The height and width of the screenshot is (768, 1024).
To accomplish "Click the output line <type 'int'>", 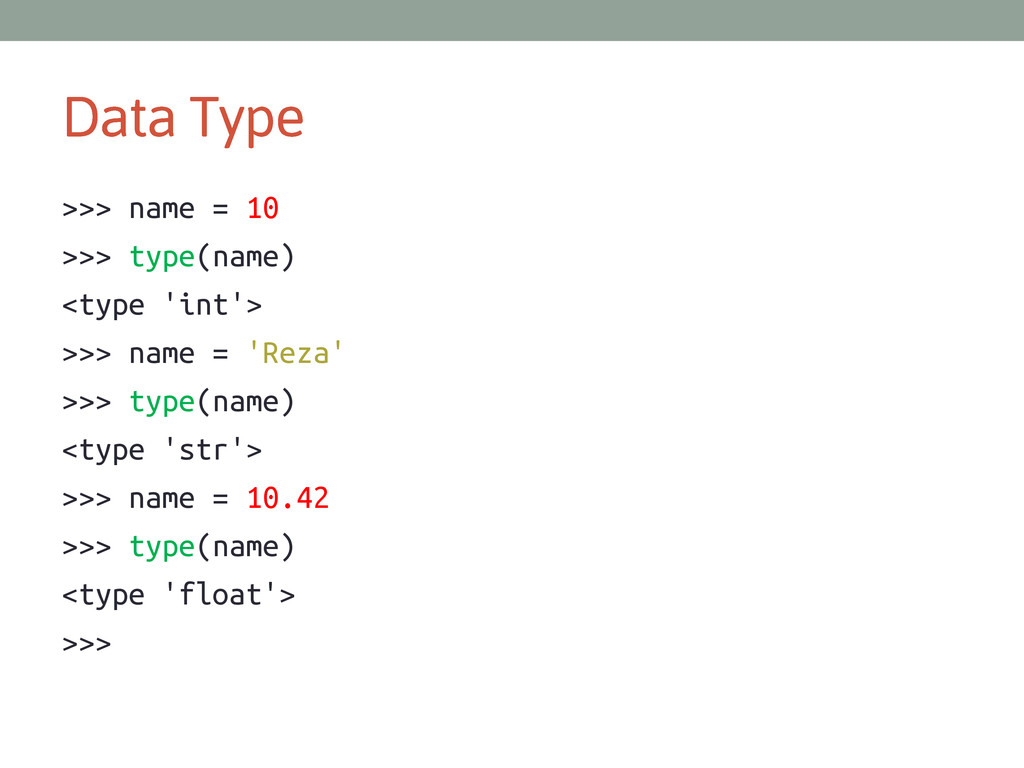I will click(162, 305).
